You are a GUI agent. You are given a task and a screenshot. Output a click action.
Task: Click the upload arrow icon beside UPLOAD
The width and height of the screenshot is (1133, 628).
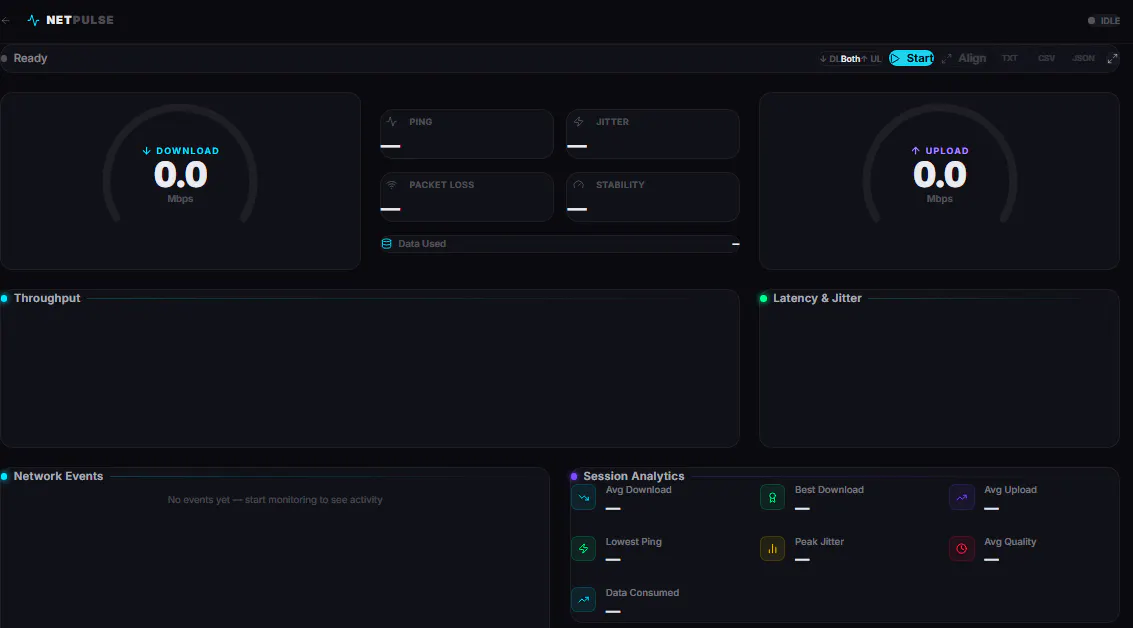click(916, 151)
